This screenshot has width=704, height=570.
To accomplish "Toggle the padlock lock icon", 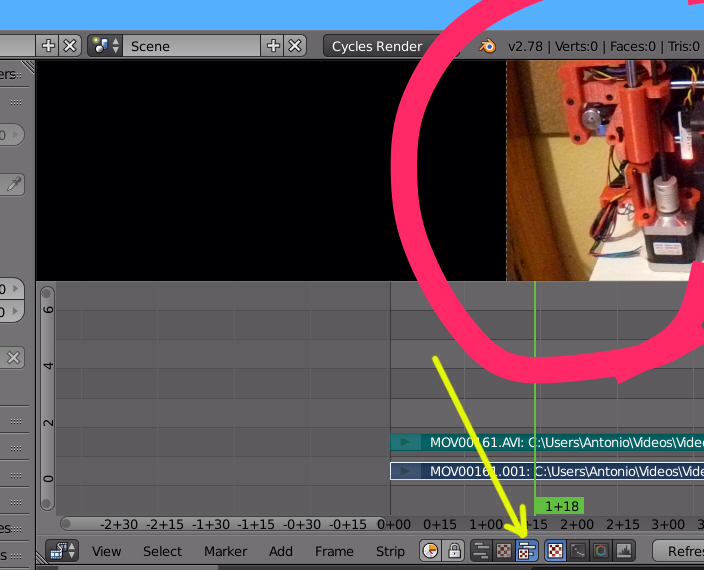I will [x=454, y=551].
